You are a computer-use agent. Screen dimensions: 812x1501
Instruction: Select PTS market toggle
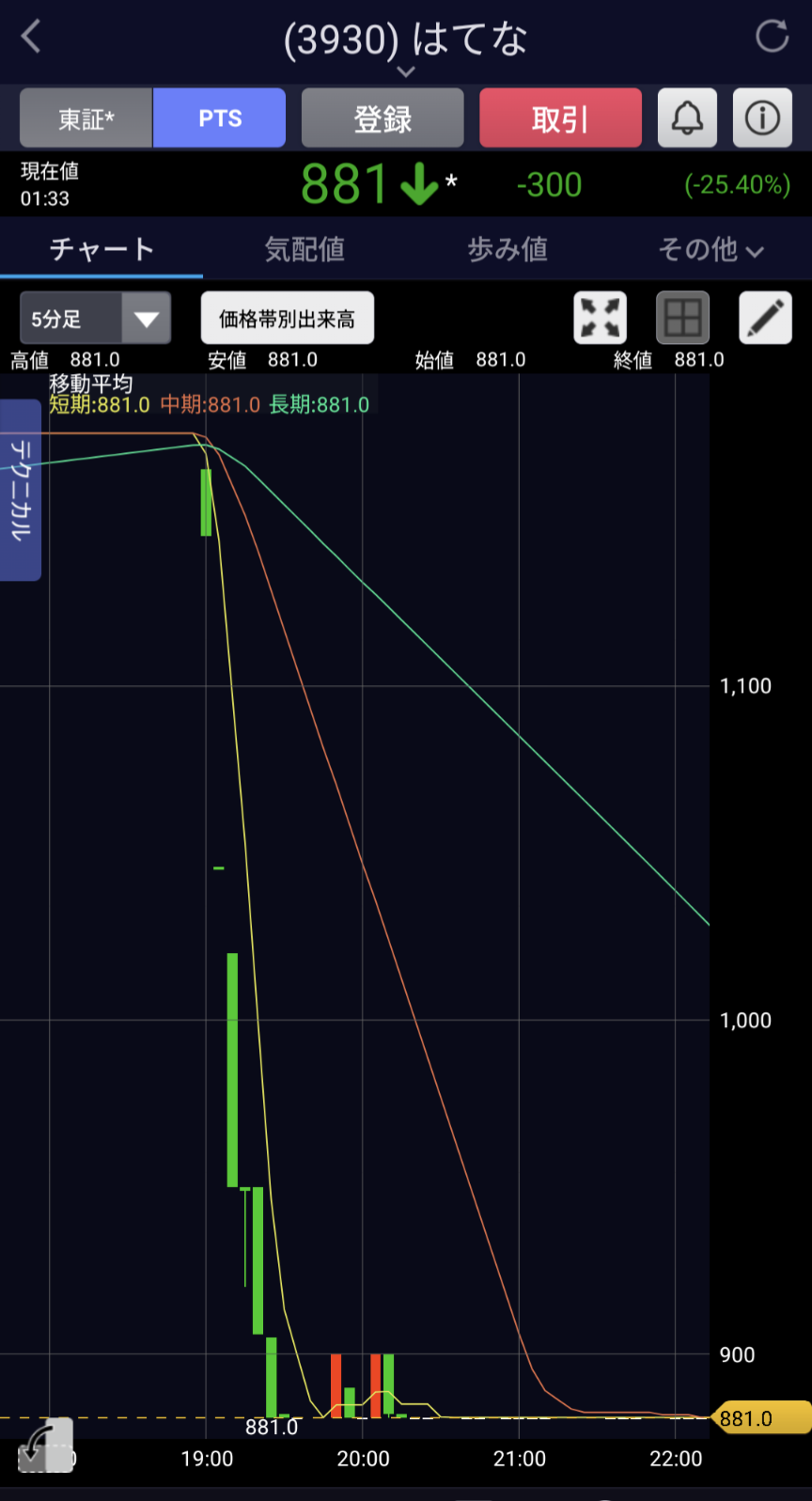pyautogui.click(x=220, y=118)
